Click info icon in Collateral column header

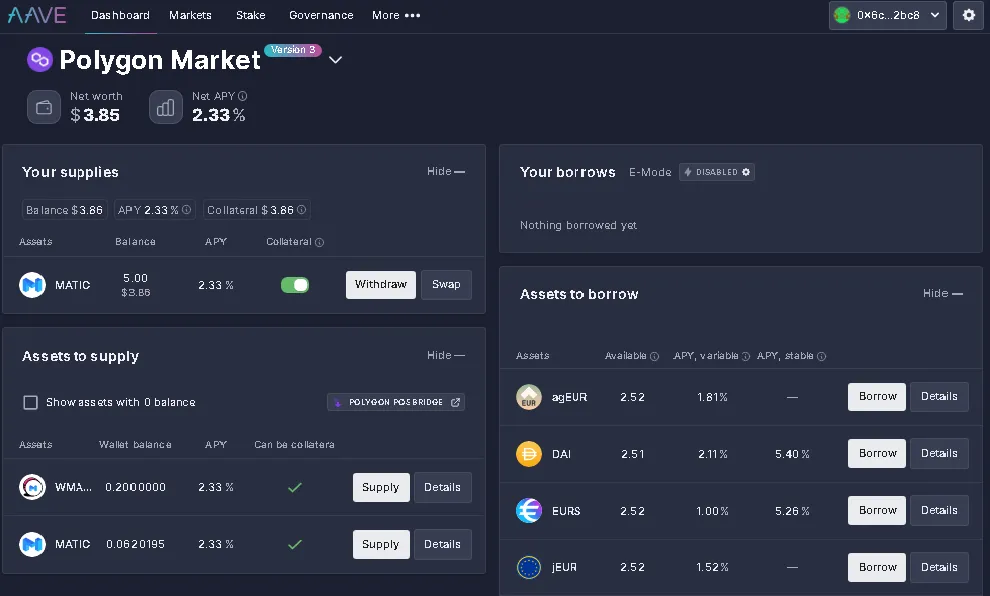click(319, 242)
